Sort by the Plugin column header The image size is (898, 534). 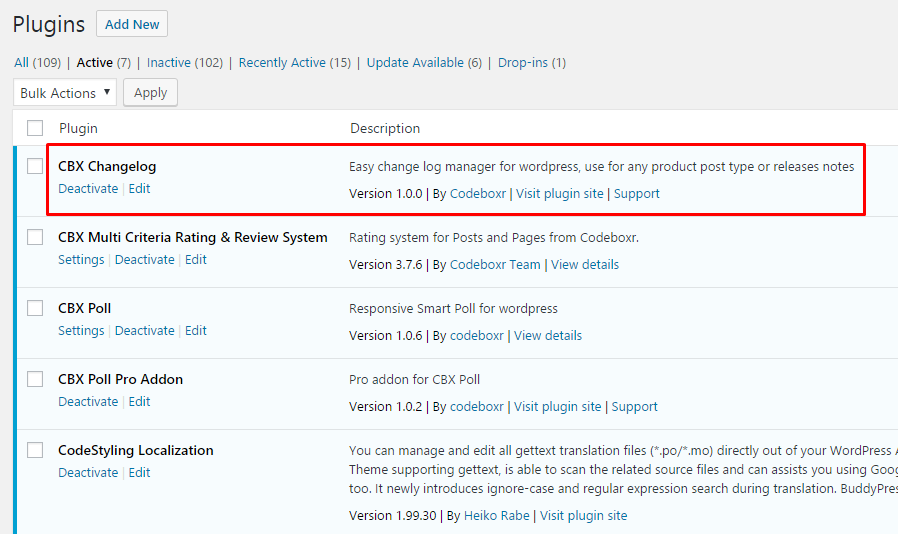click(78, 128)
